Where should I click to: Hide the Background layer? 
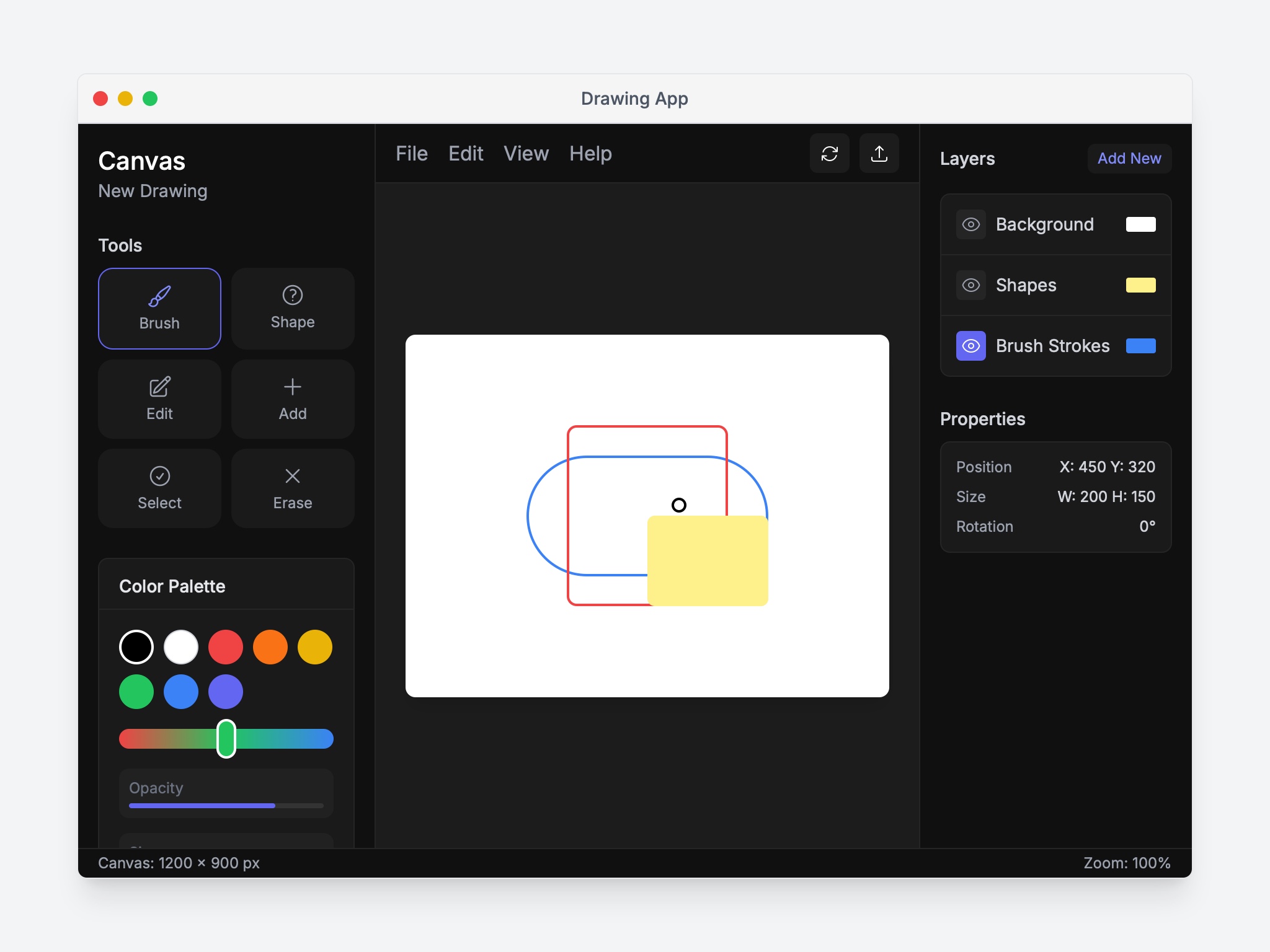click(x=971, y=224)
